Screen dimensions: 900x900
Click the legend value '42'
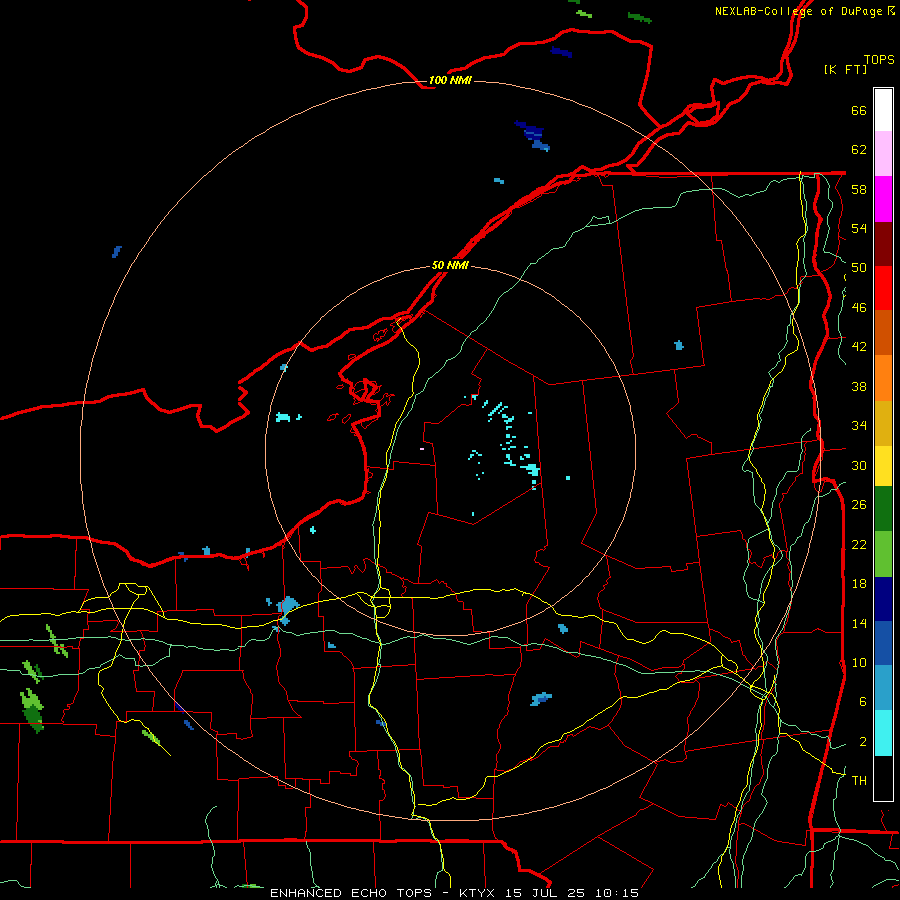pyautogui.click(x=859, y=347)
